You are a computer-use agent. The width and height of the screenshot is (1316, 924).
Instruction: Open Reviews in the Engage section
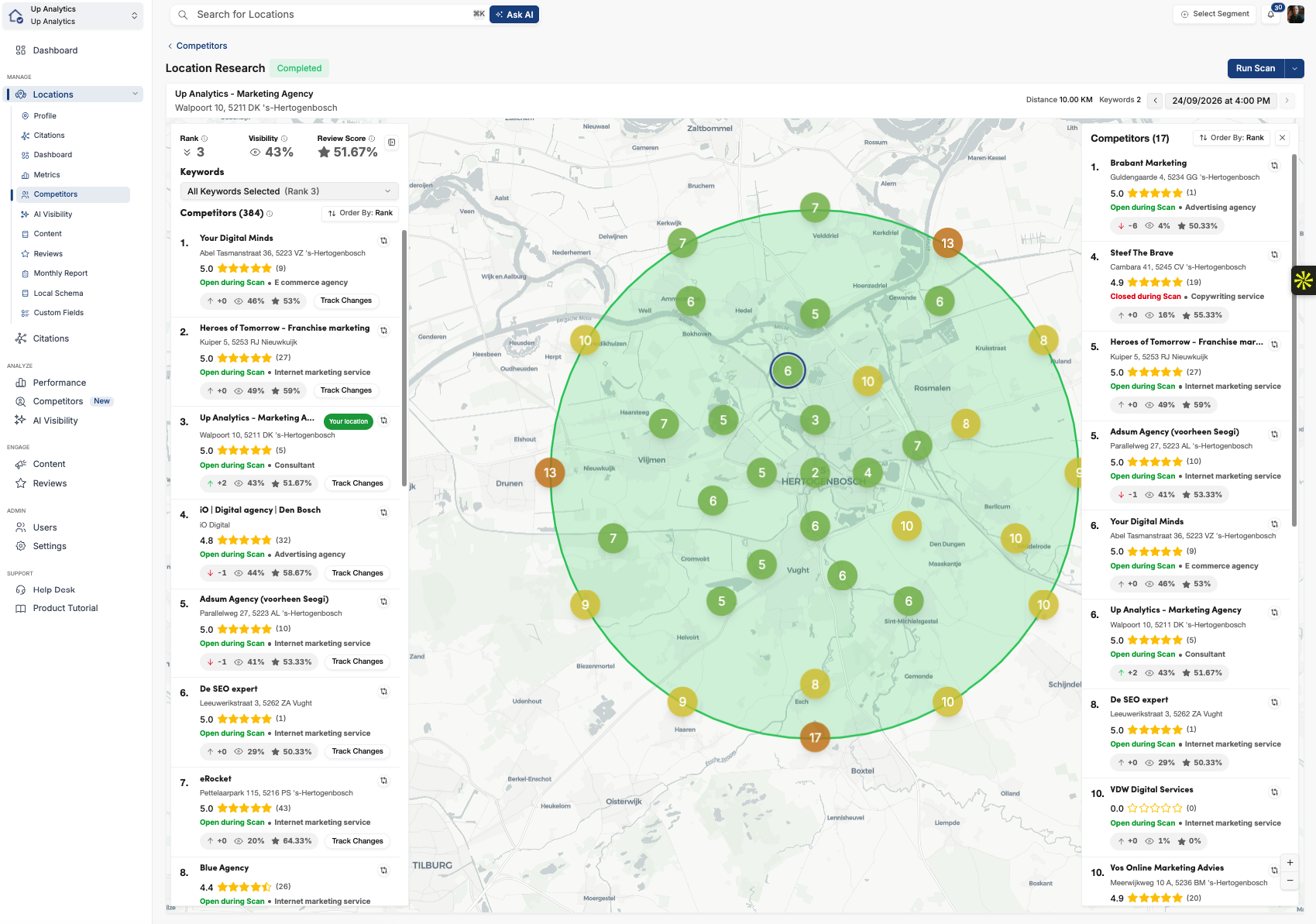(x=50, y=484)
